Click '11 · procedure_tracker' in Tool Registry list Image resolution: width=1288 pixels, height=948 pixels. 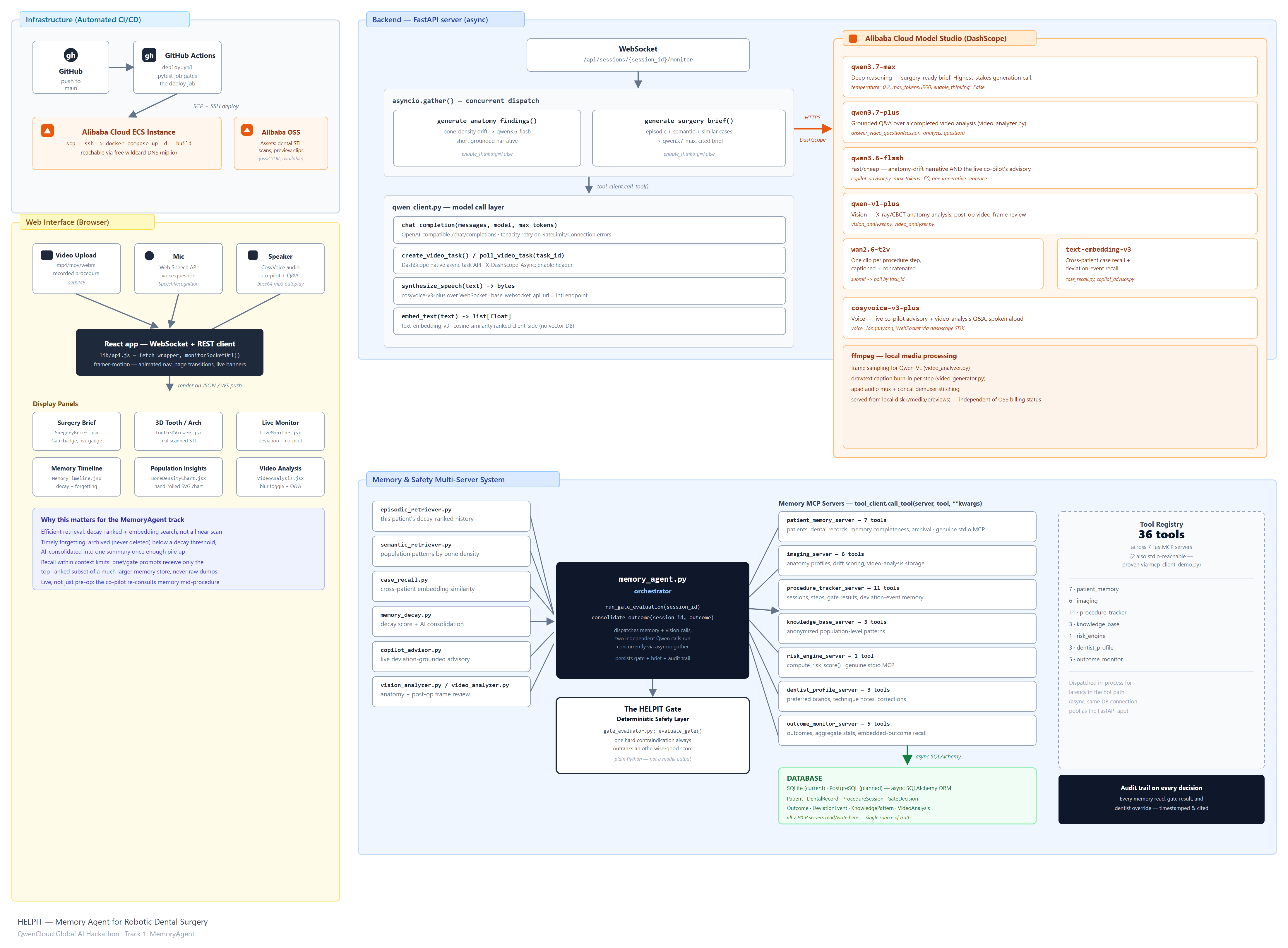(x=1097, y=612)
